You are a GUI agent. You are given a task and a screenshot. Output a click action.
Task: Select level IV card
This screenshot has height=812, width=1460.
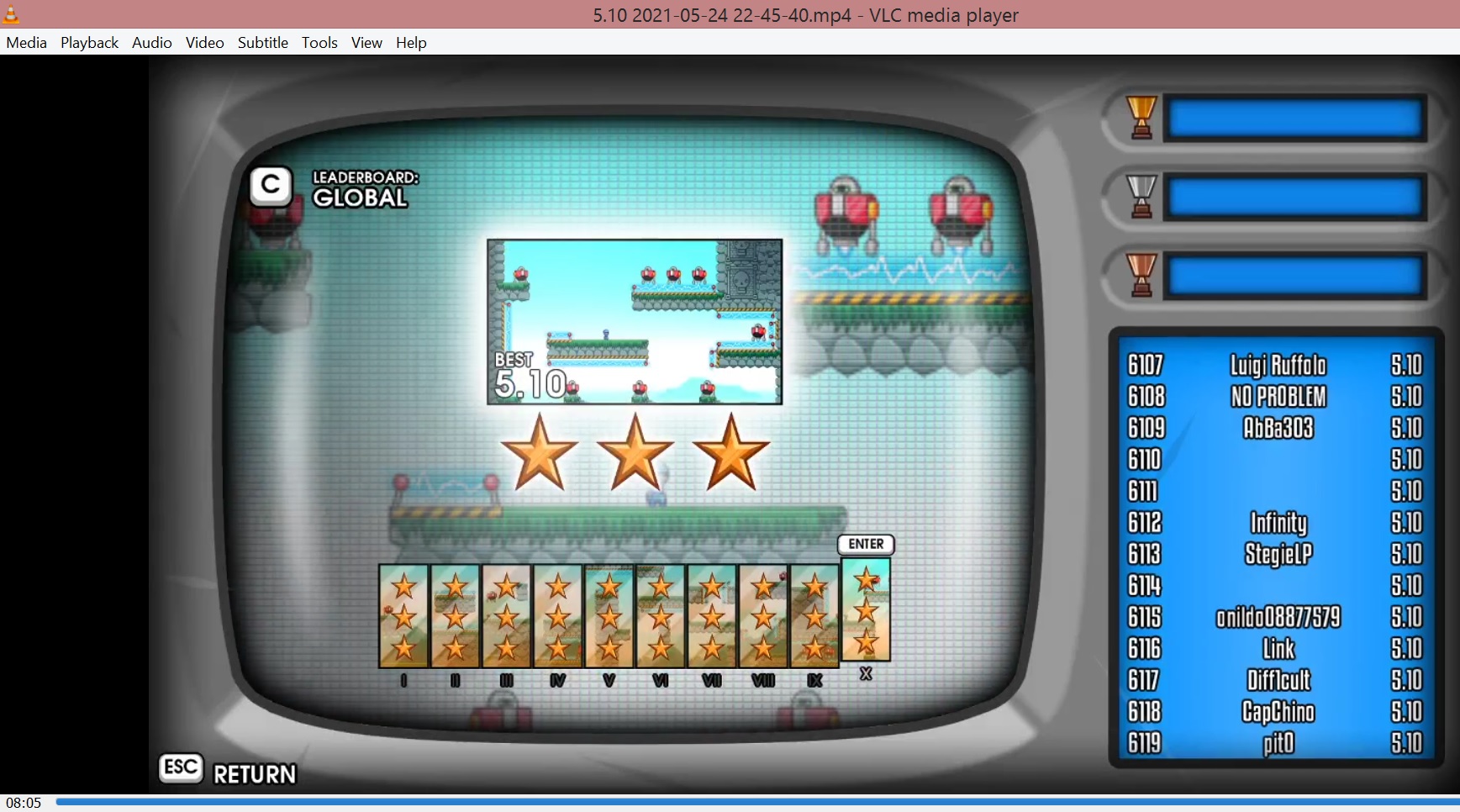[557, 616]
